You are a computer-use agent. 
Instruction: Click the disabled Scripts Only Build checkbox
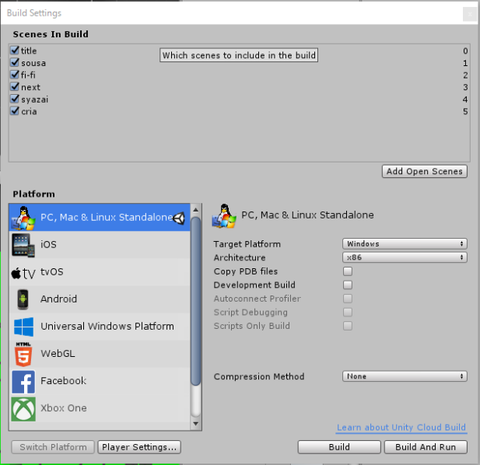click(x=348, y=326)
